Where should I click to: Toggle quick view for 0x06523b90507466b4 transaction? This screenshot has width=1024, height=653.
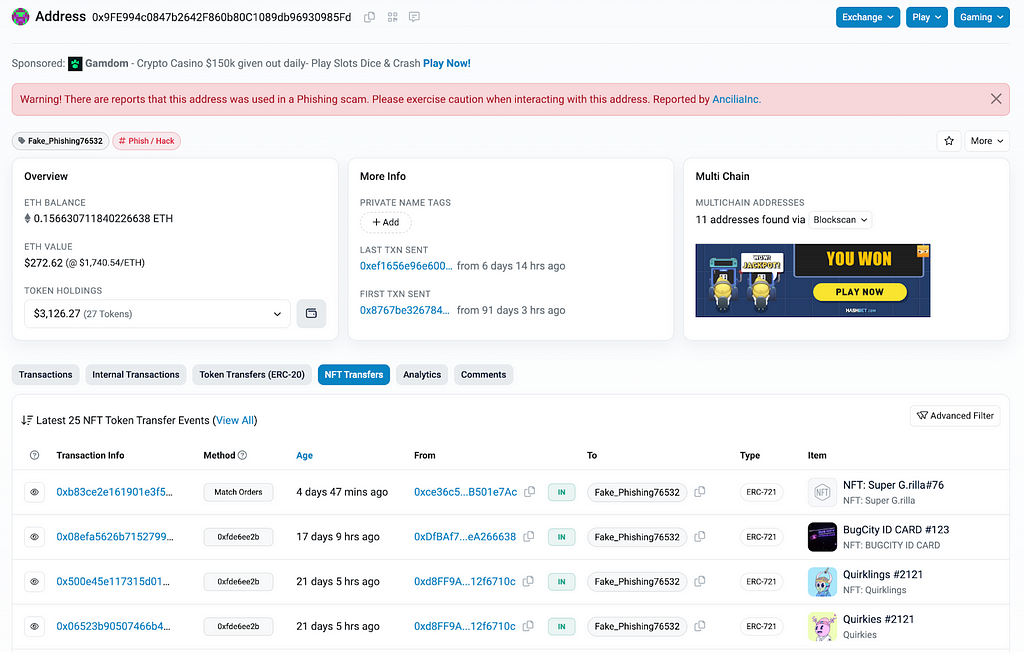35,626
